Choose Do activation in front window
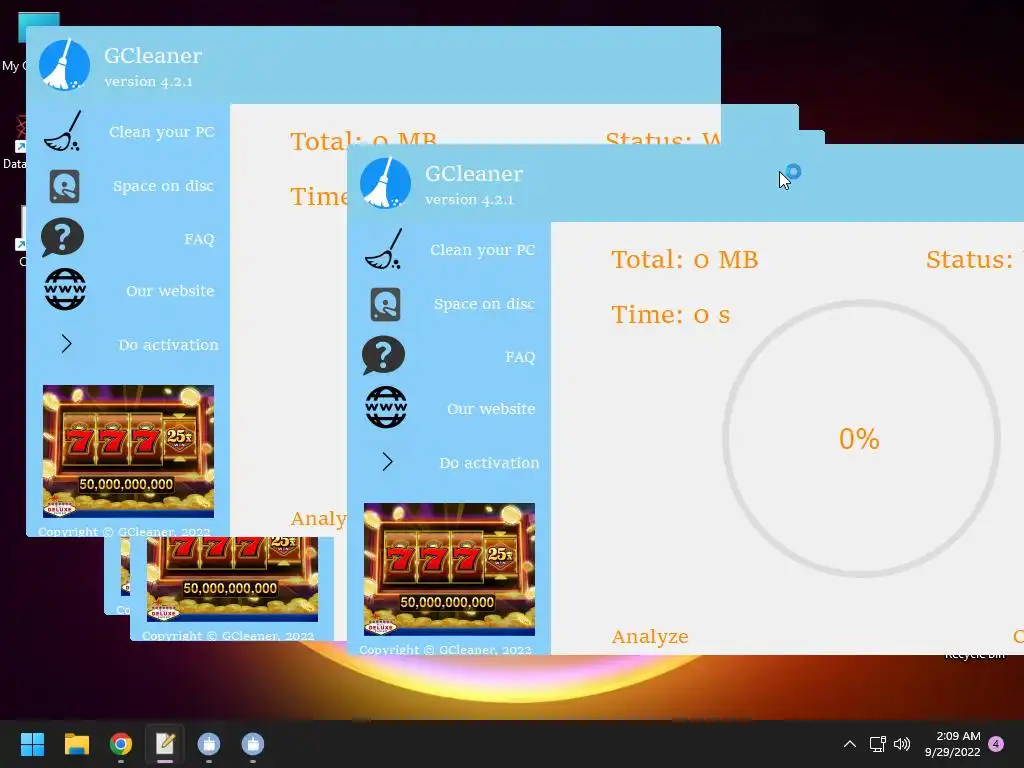1024x768 pixels. tap(489, 462)
